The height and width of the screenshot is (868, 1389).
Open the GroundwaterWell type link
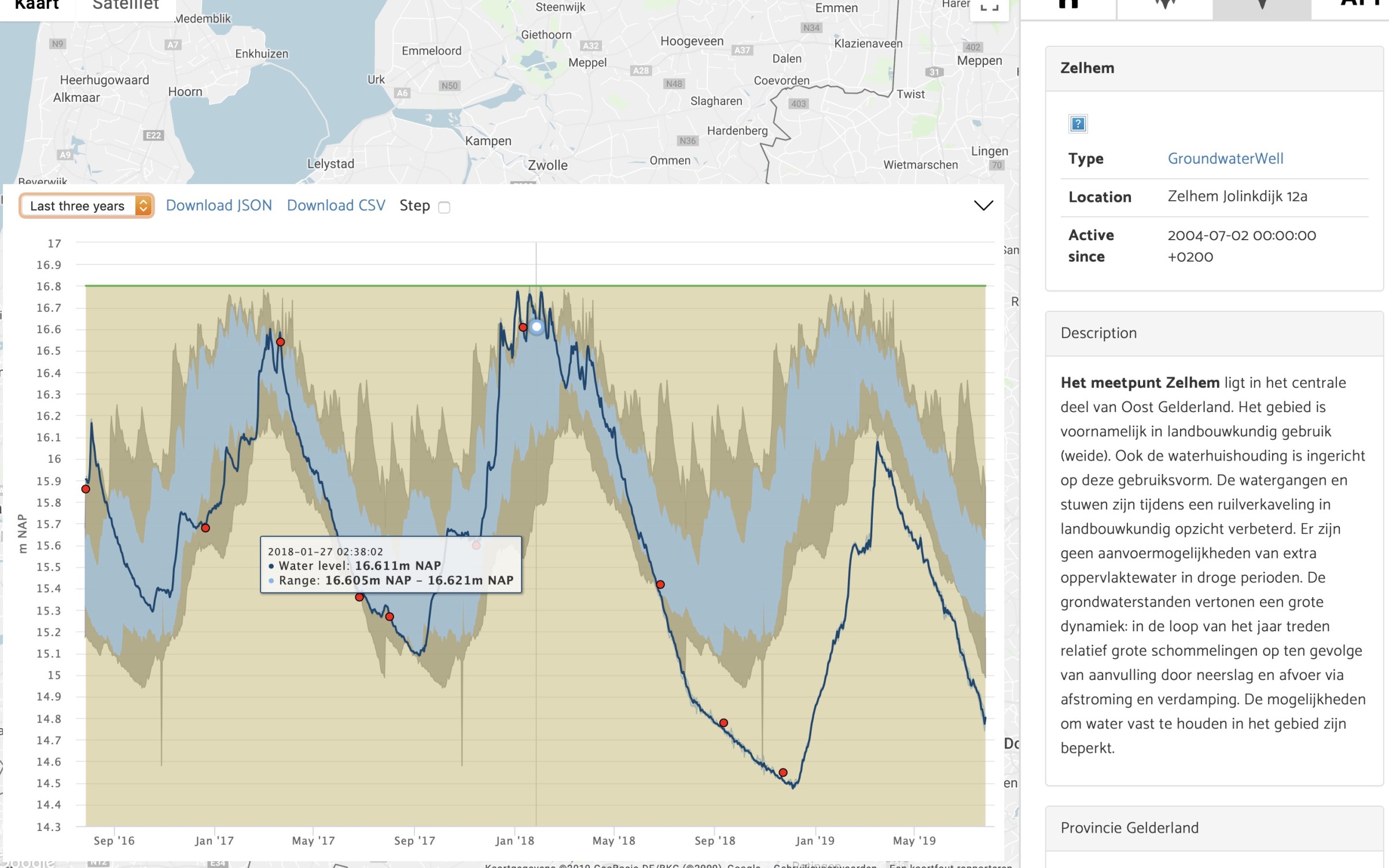pos(1225,159)
